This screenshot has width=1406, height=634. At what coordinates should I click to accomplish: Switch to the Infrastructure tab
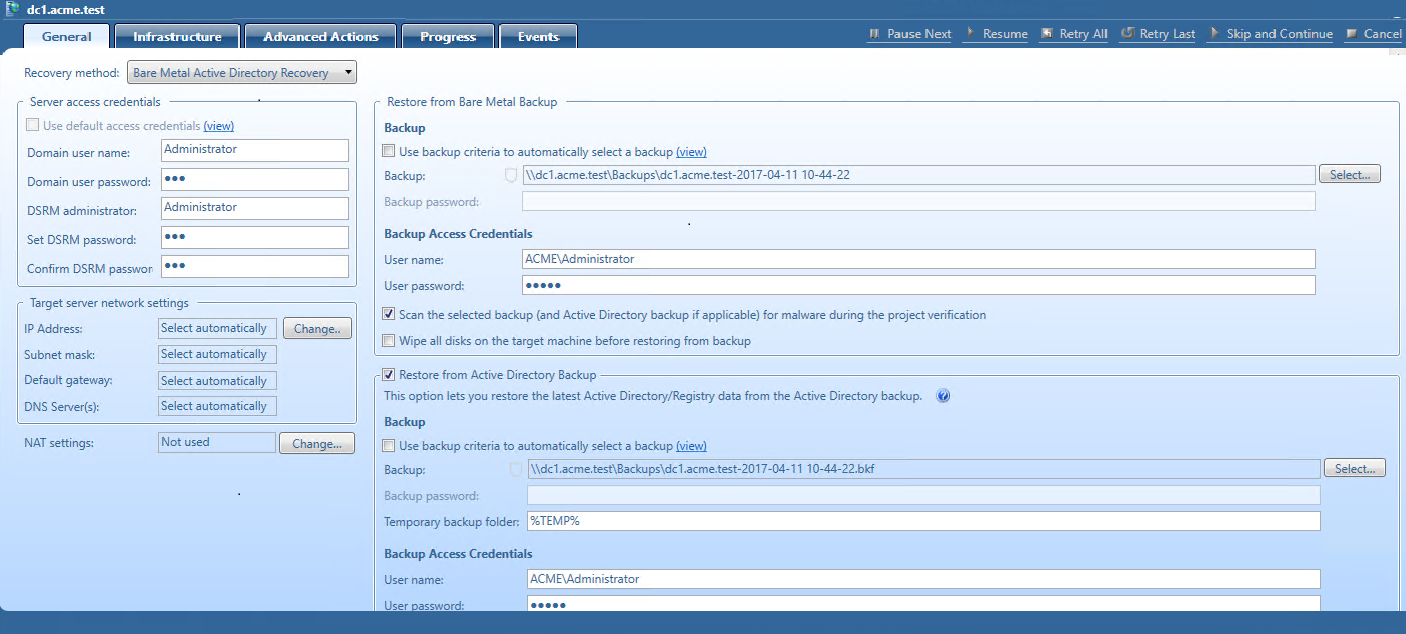pos(177,37)
